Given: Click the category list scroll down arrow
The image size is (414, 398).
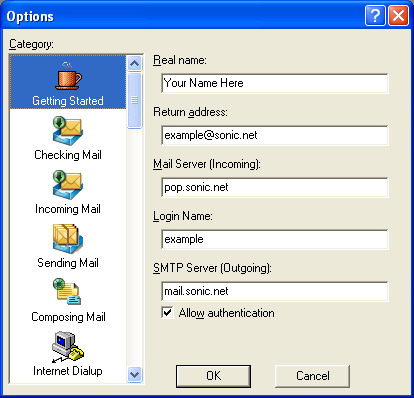Looking at the screenshot, I should click(x=135, y=375).
